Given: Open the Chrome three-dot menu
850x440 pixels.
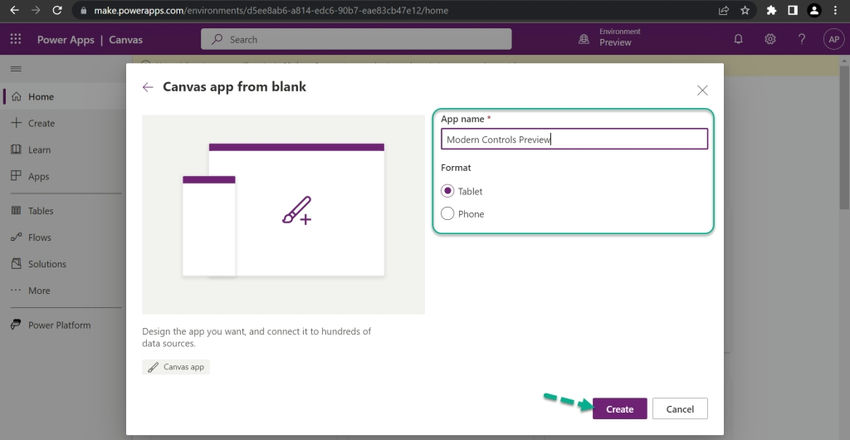Looking at the screenshot, I should click(x=835, y=10).
